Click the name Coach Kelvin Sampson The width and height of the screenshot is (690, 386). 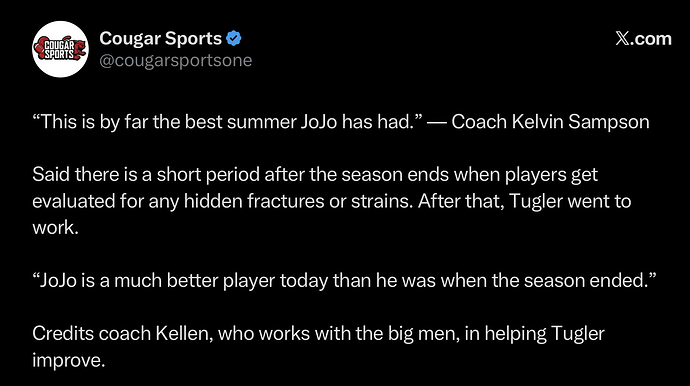pos(550,122)
